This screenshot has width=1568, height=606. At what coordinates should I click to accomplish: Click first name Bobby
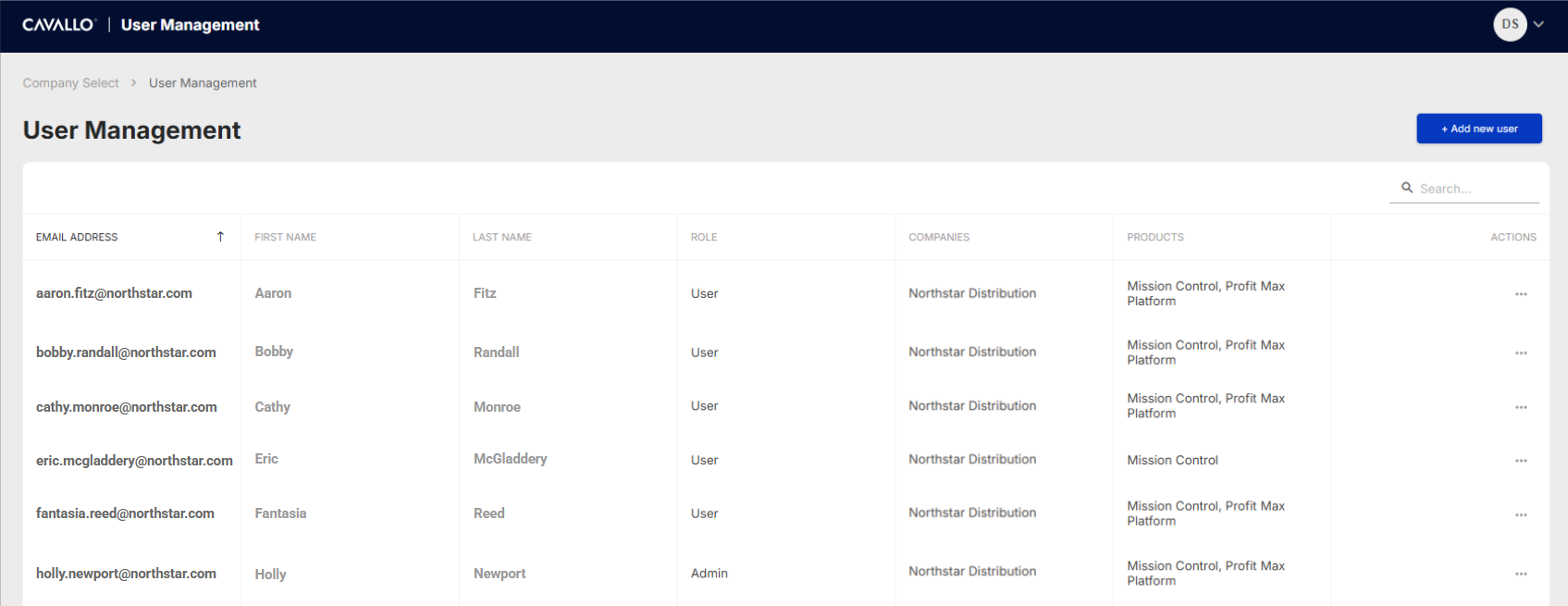(x=274, y=352)
